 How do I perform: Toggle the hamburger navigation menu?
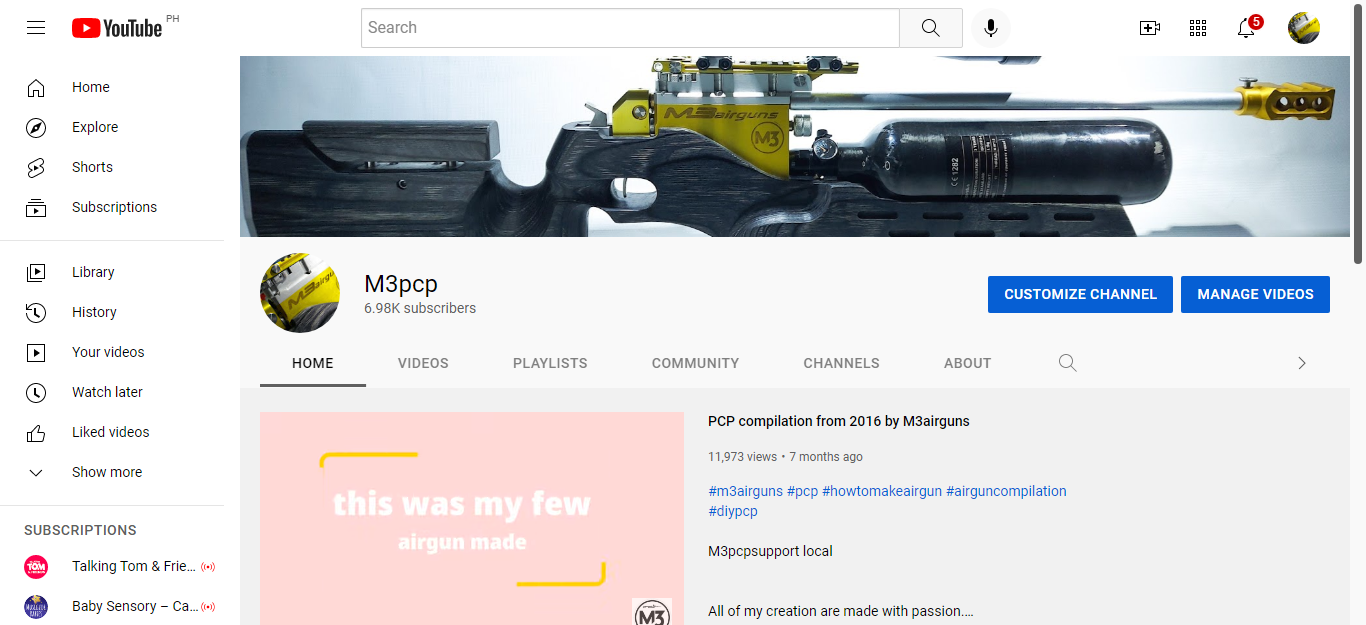(36, 27)
